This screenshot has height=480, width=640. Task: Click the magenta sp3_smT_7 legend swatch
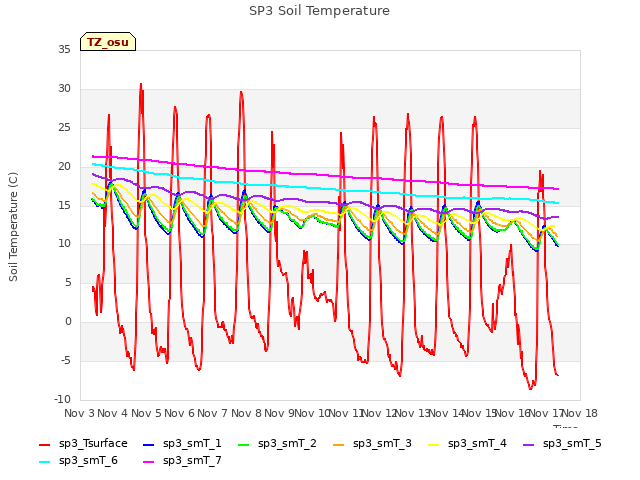coord(149,462)
